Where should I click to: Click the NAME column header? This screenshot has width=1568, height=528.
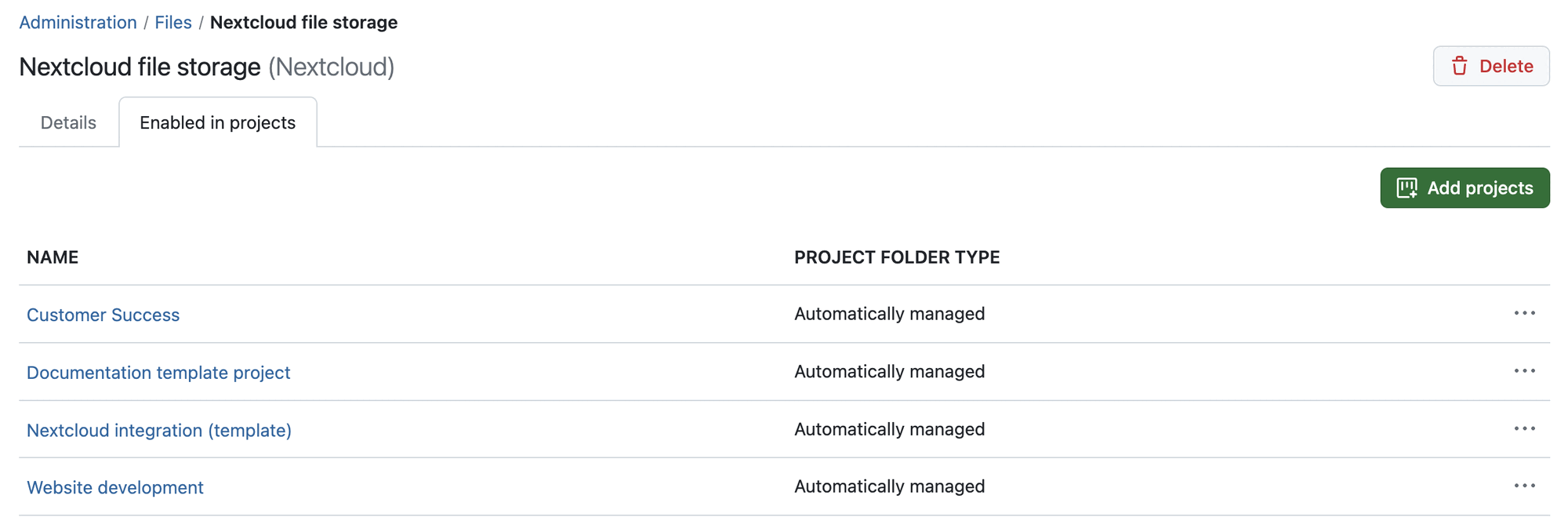[x=52, y=257]
